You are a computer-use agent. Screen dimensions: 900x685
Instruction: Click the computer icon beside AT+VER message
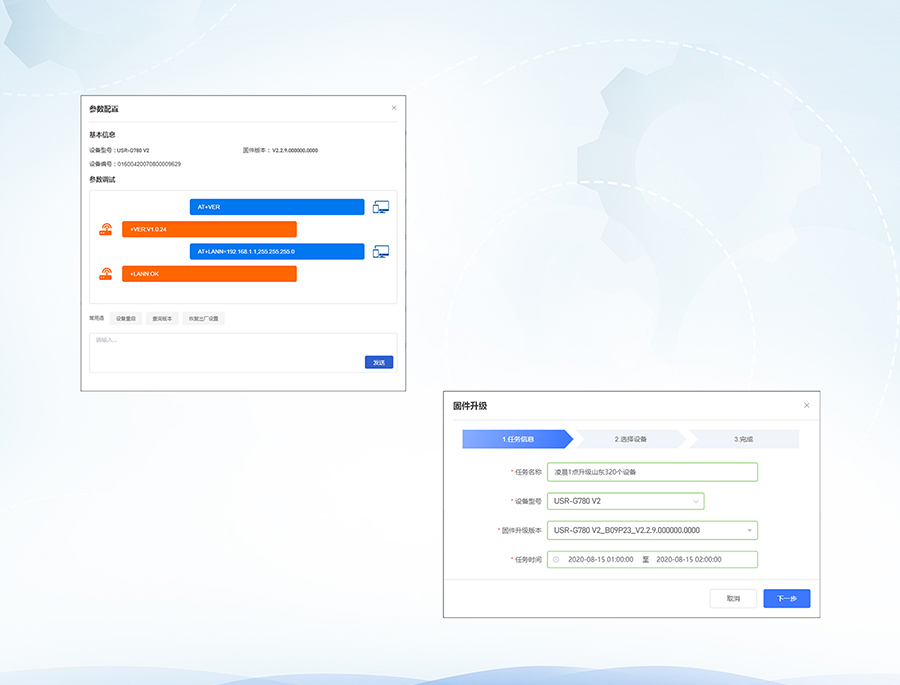380,207
